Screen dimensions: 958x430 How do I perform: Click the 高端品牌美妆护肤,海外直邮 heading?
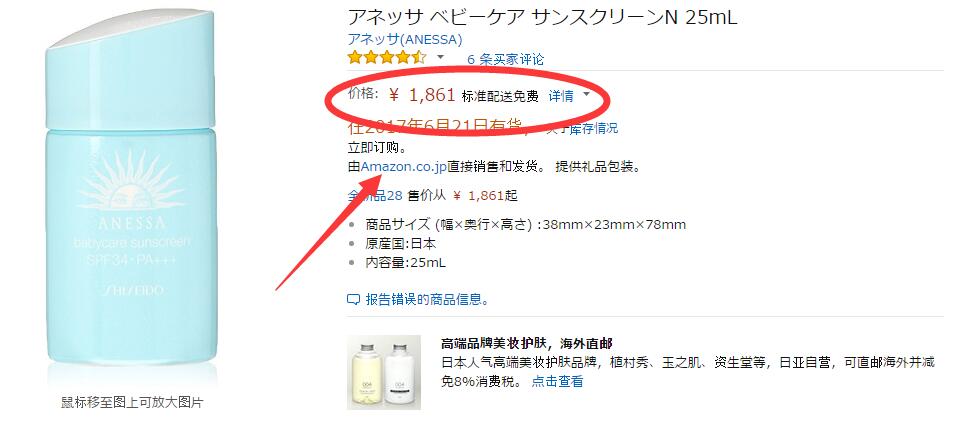click(526, 343)
